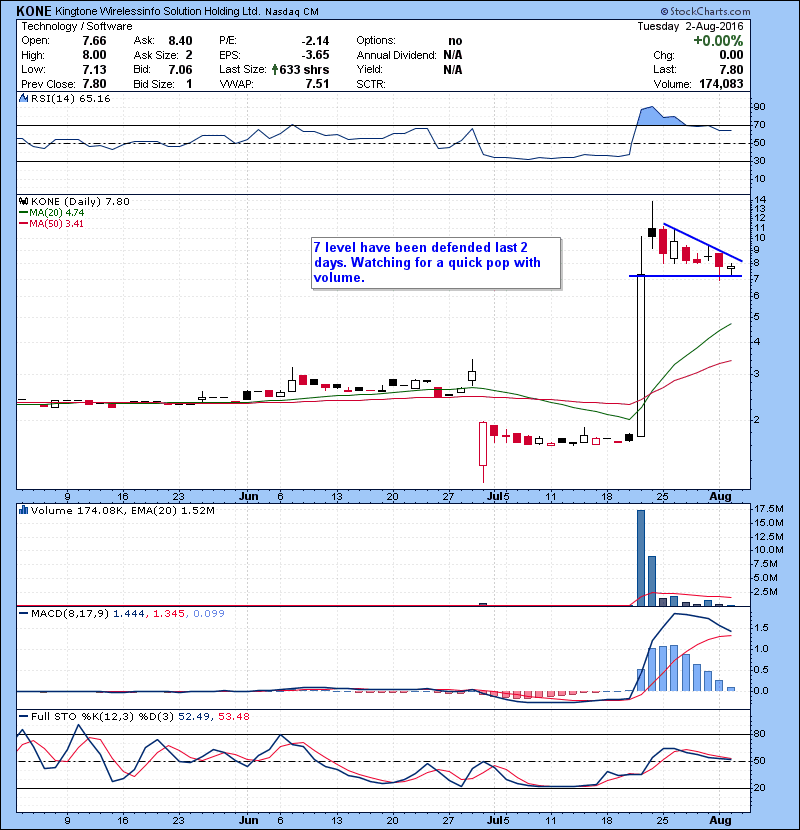Click the KONE (Daily) candlestick icon
The image size is (800, 830).
pyautogui.click(x=23, y=202)
